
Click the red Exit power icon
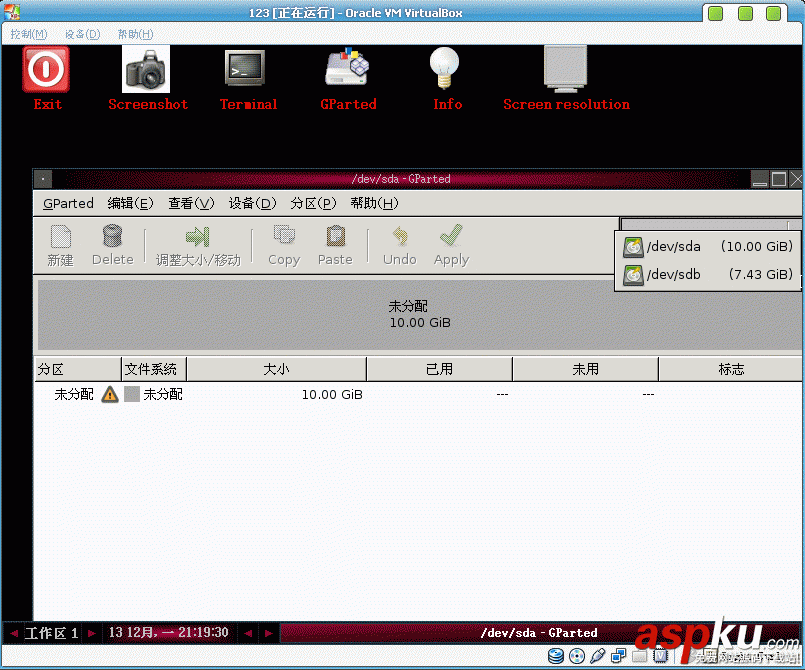click(x=46, y=69)
